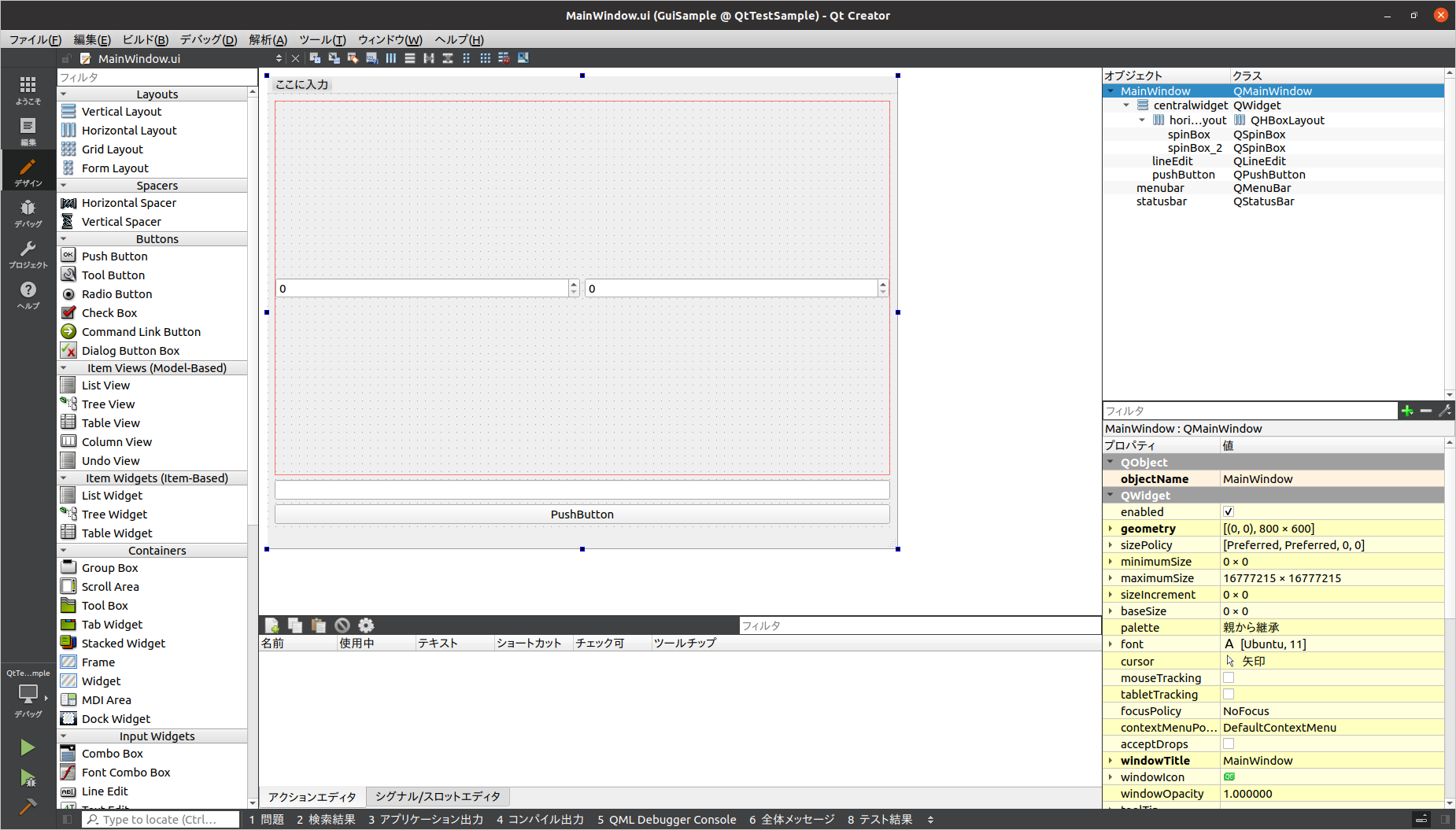
Task: Switch to the シグナル/スロットエディタ tab
Action: click(438, 797)
